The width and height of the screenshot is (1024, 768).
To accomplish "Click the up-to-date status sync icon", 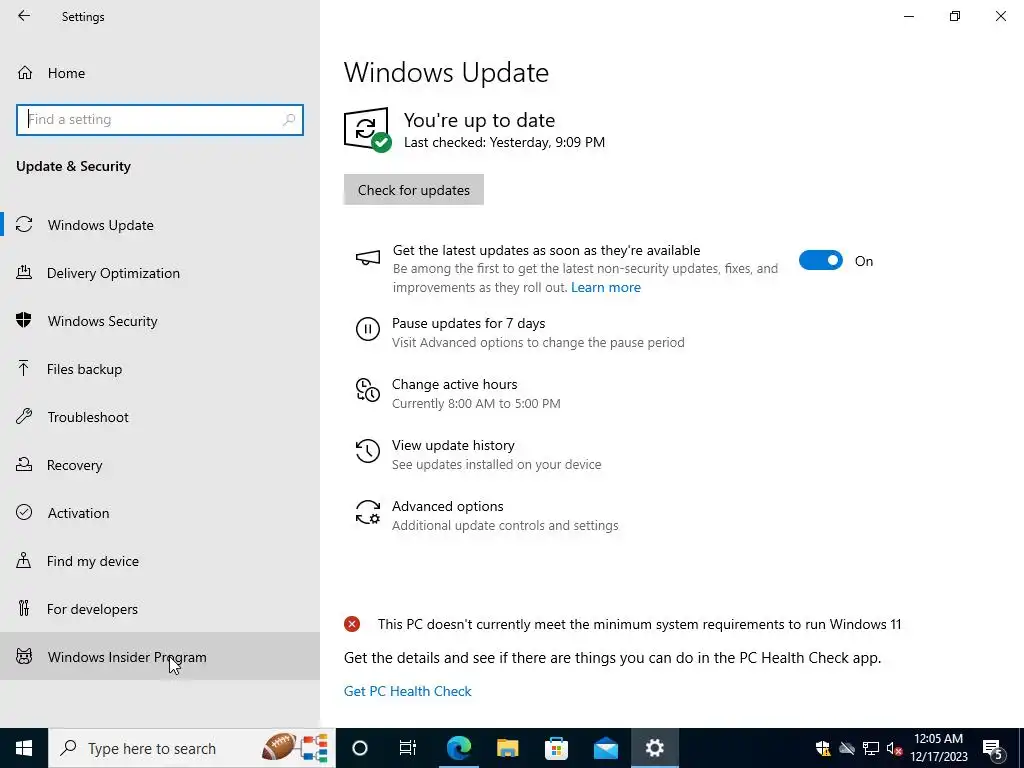I will [x=368, y=130].
